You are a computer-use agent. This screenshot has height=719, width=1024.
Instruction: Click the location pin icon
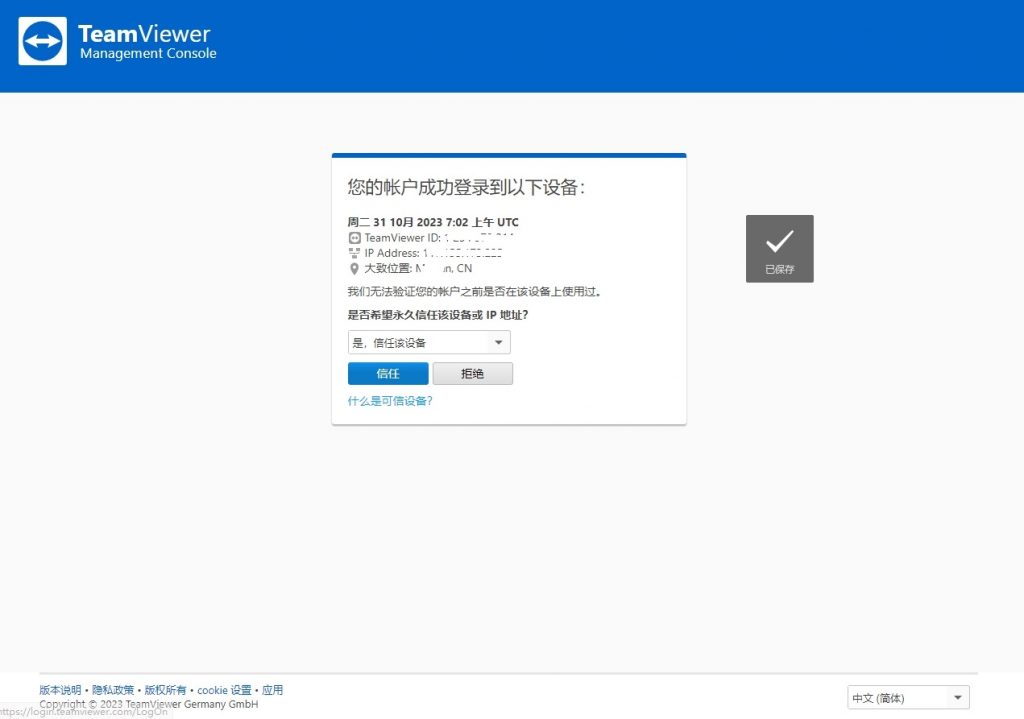click(354, 269)
